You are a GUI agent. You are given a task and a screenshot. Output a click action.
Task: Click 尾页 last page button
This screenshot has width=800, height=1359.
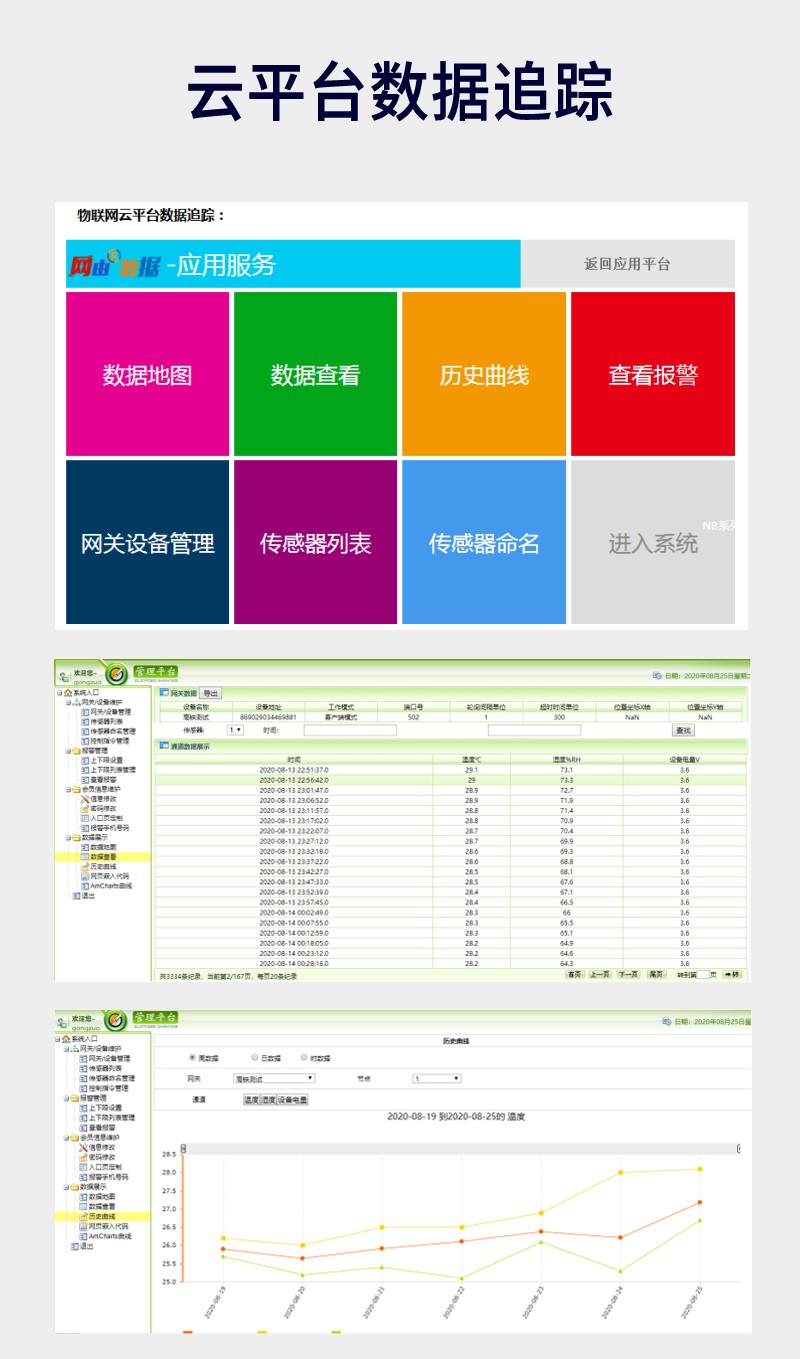click(x=657, y=974)
